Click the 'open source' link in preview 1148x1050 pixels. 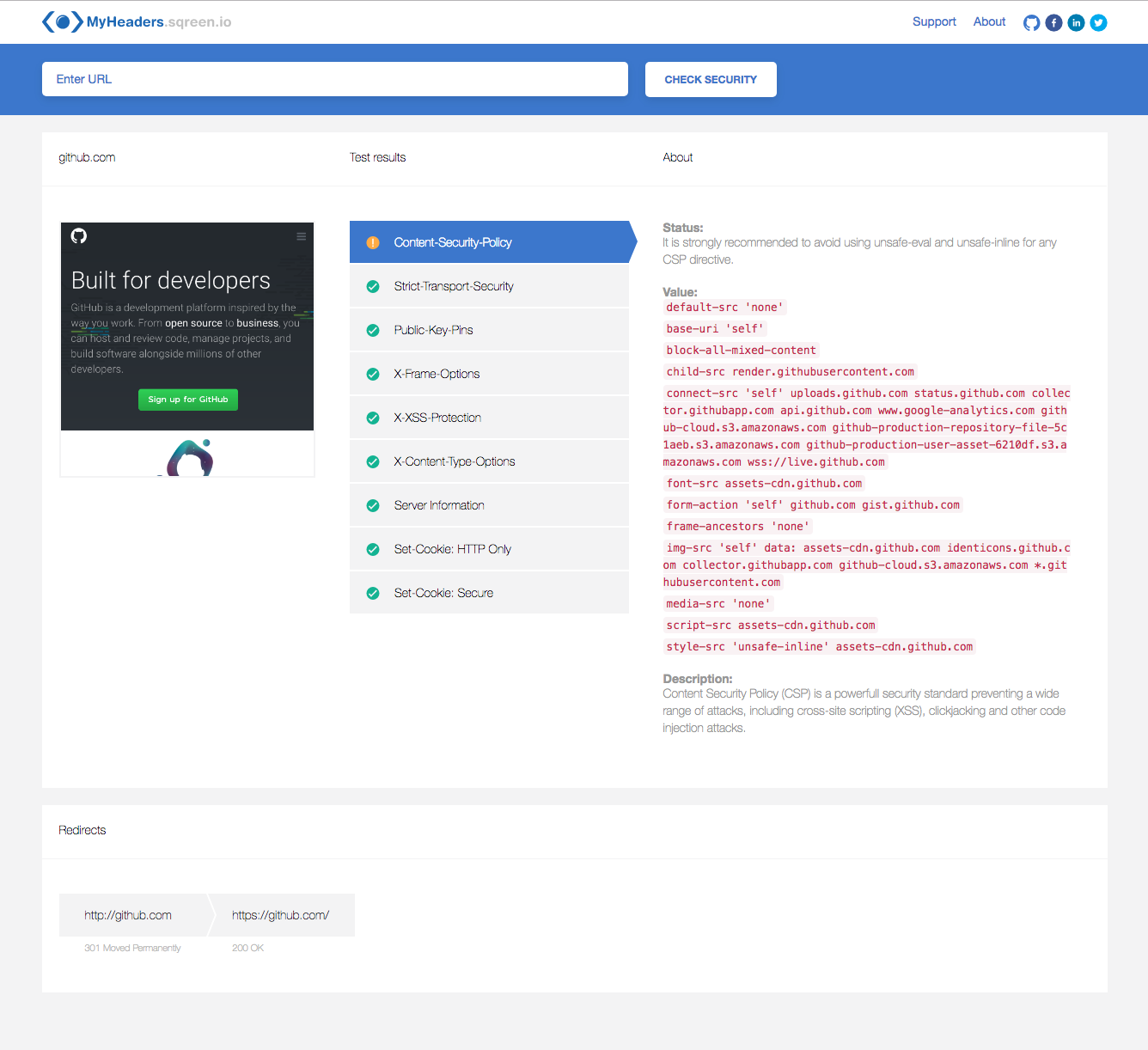[x=193, y=323]
